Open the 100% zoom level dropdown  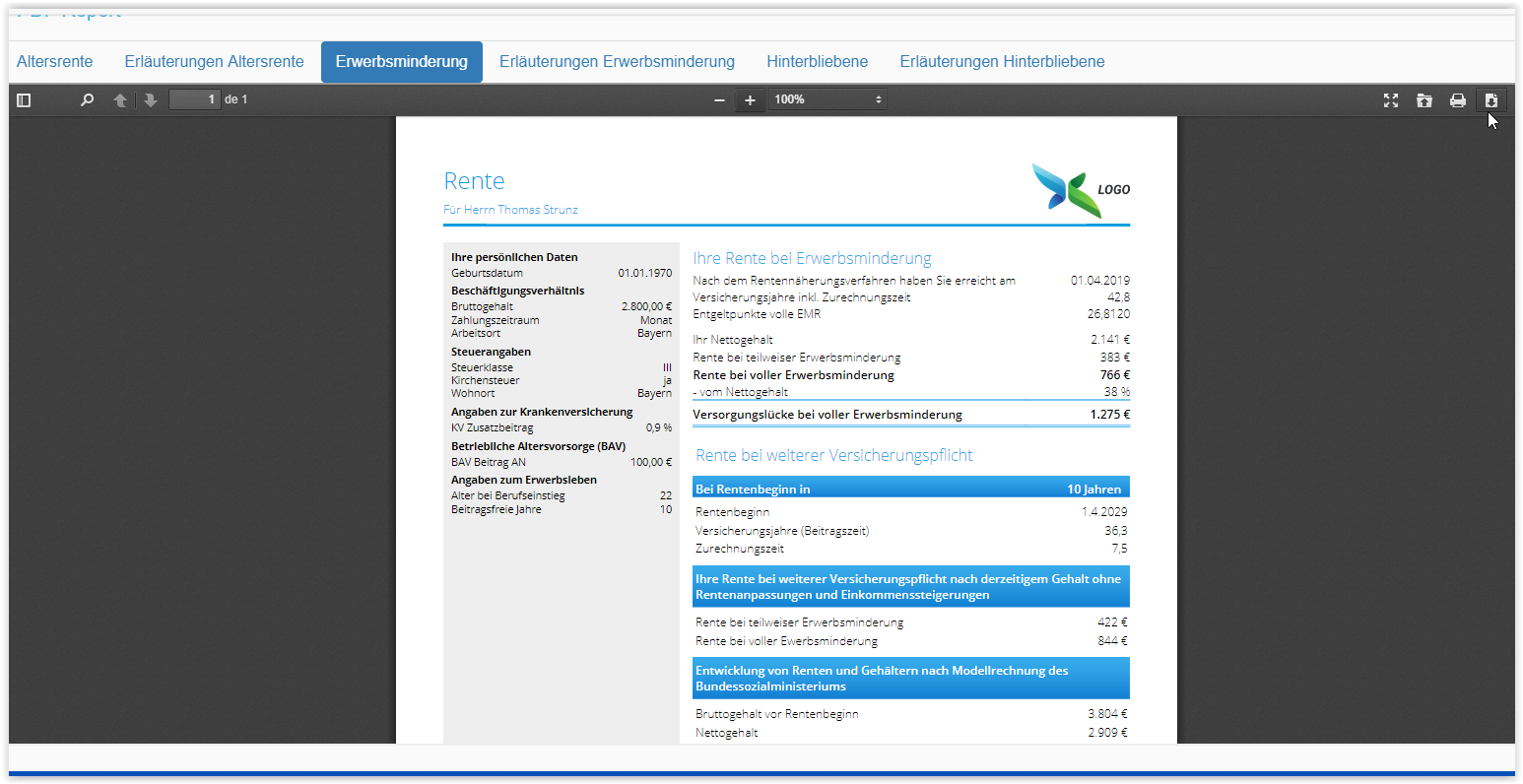click(x=828, y=99)
